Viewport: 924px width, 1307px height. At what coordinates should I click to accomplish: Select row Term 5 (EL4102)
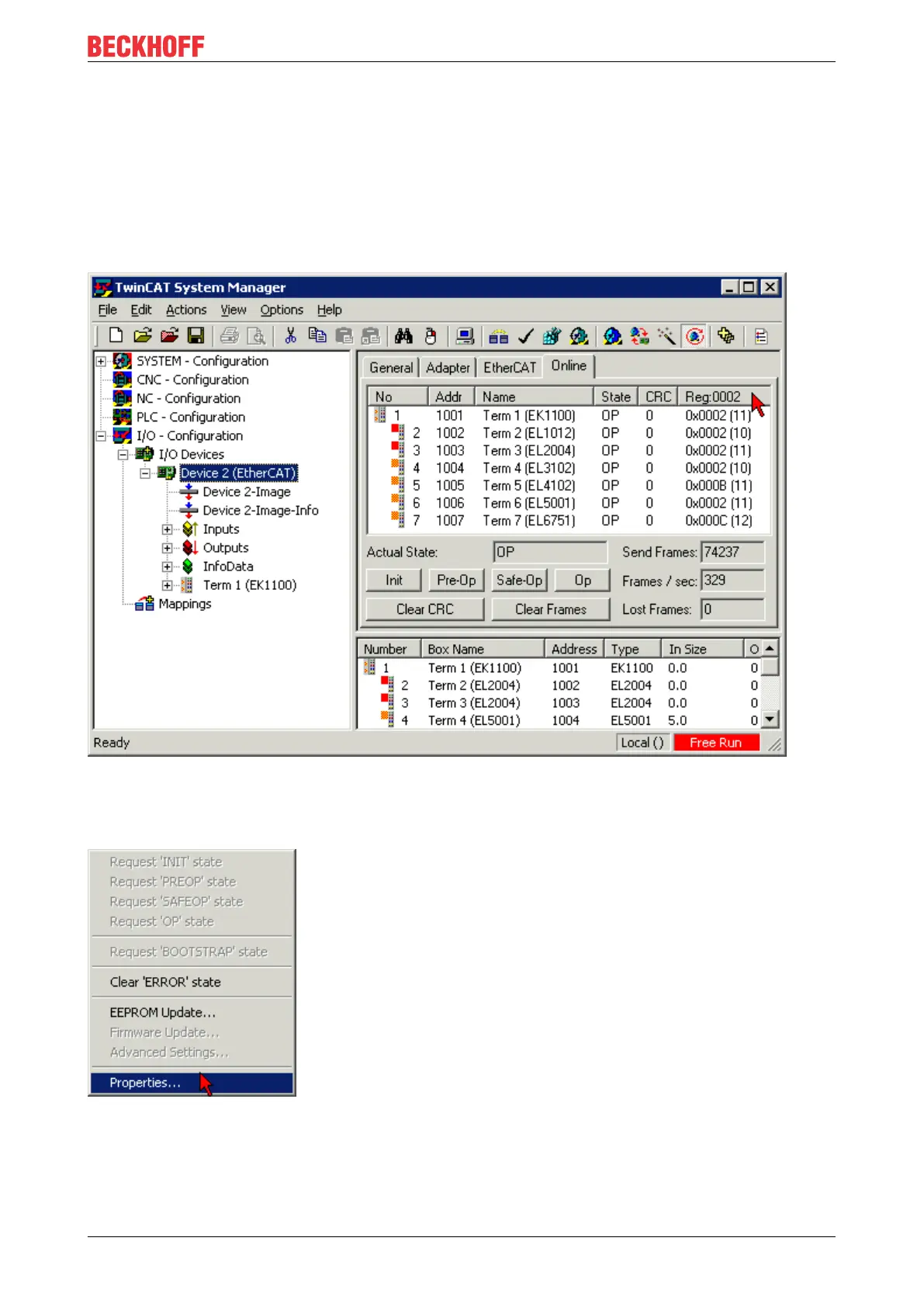click(569, 486)
